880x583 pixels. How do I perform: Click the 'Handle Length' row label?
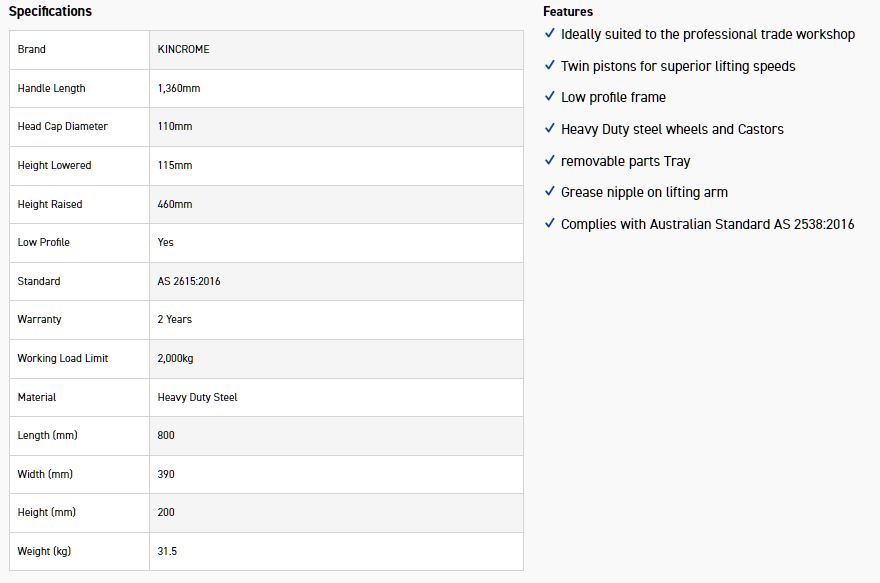tap(51, 89)
